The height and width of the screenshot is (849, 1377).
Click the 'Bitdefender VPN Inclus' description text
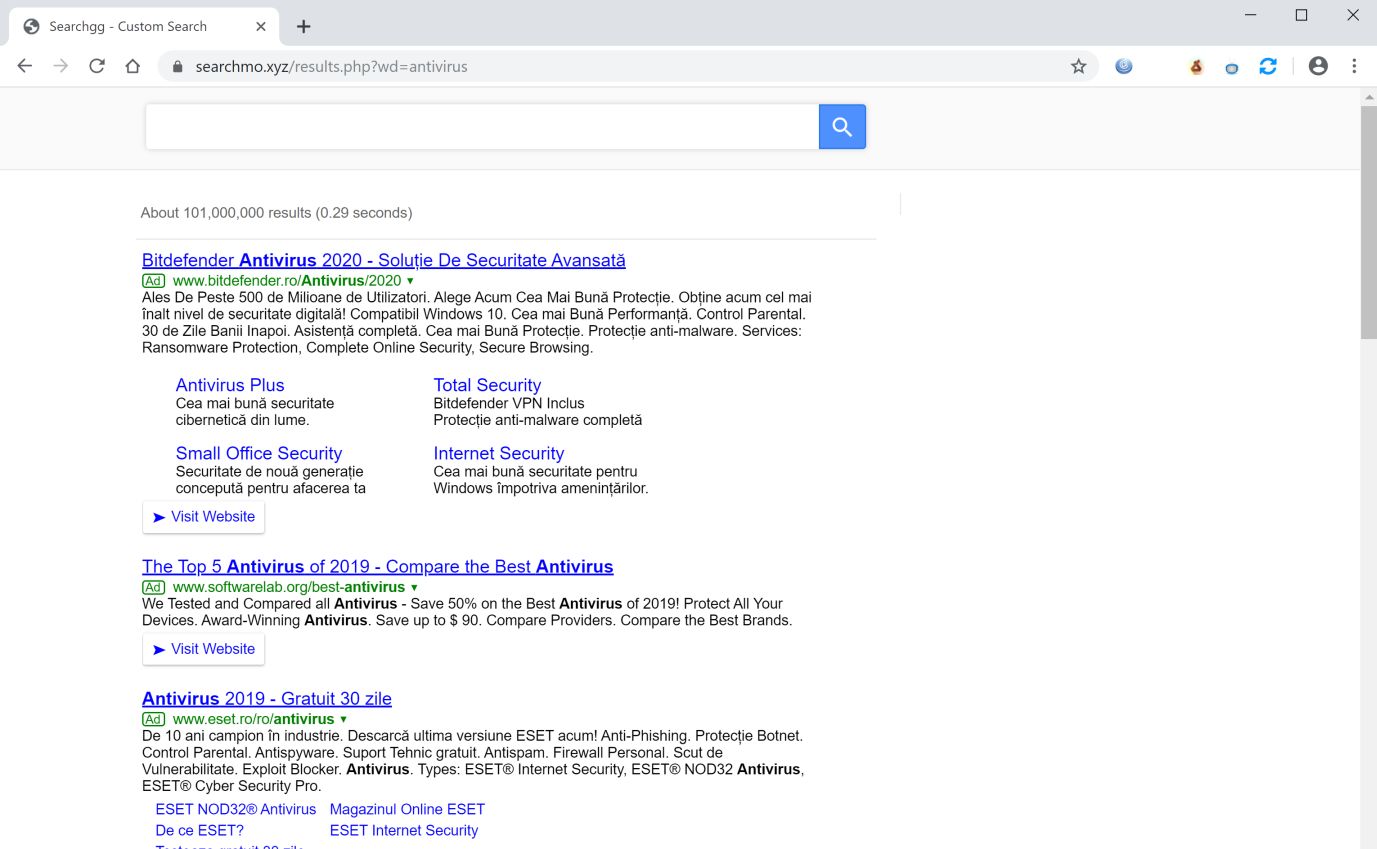pyautogui.click(x=509, y=403)
